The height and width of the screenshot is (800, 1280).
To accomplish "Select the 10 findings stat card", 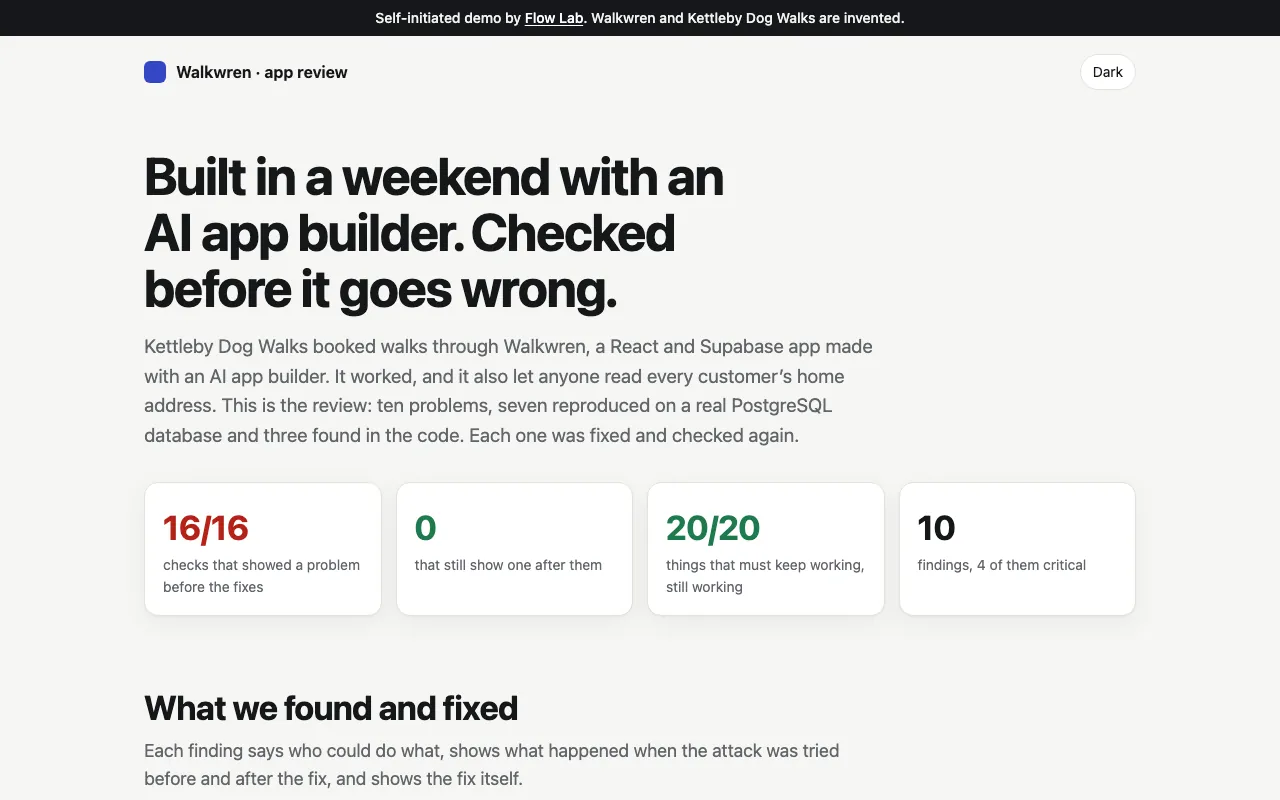I will pyautogui.click(x=1017, y=549).
